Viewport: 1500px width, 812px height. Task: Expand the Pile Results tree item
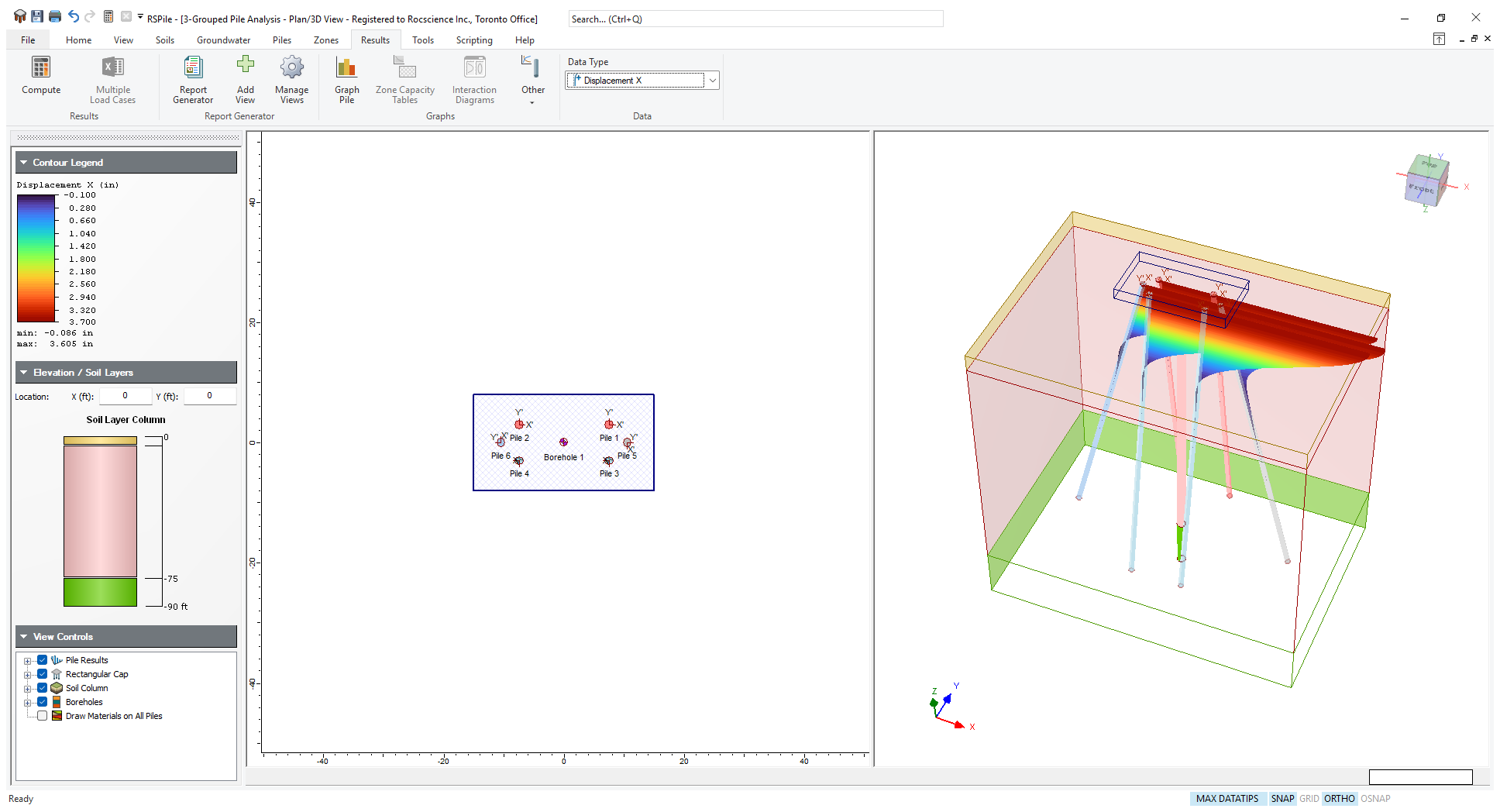28,659
